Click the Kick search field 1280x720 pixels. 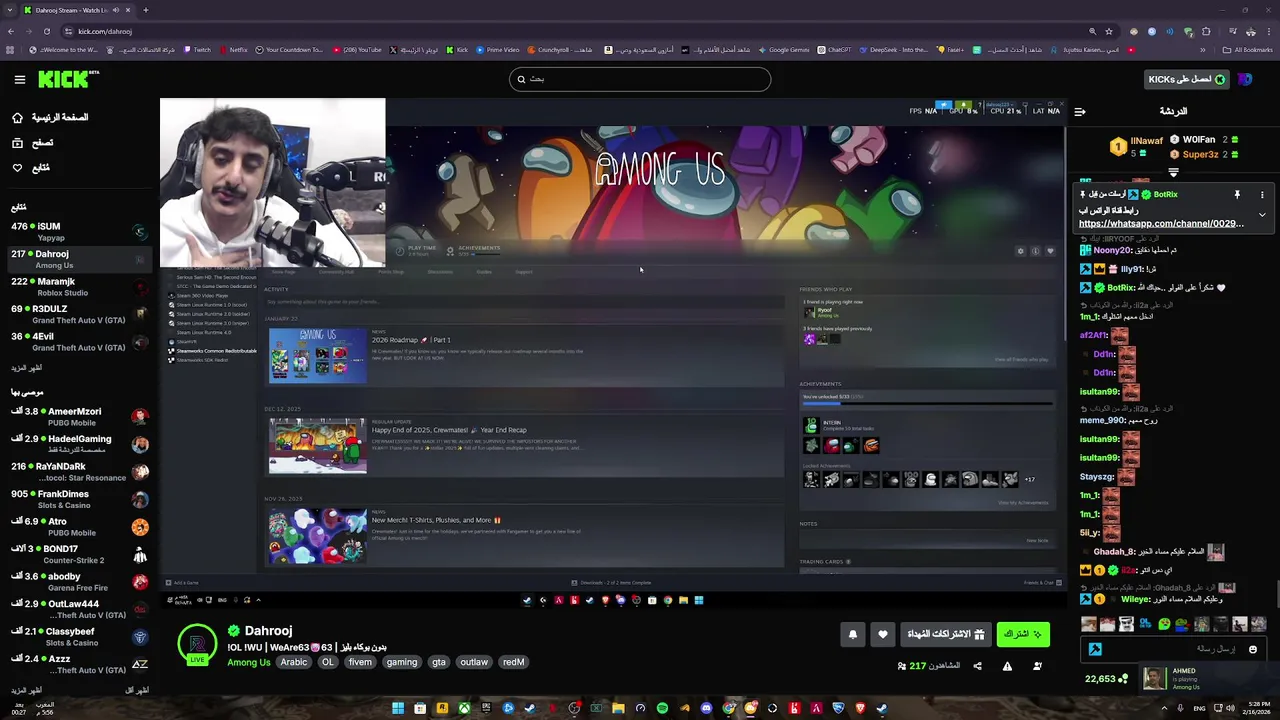click(640, 79)
